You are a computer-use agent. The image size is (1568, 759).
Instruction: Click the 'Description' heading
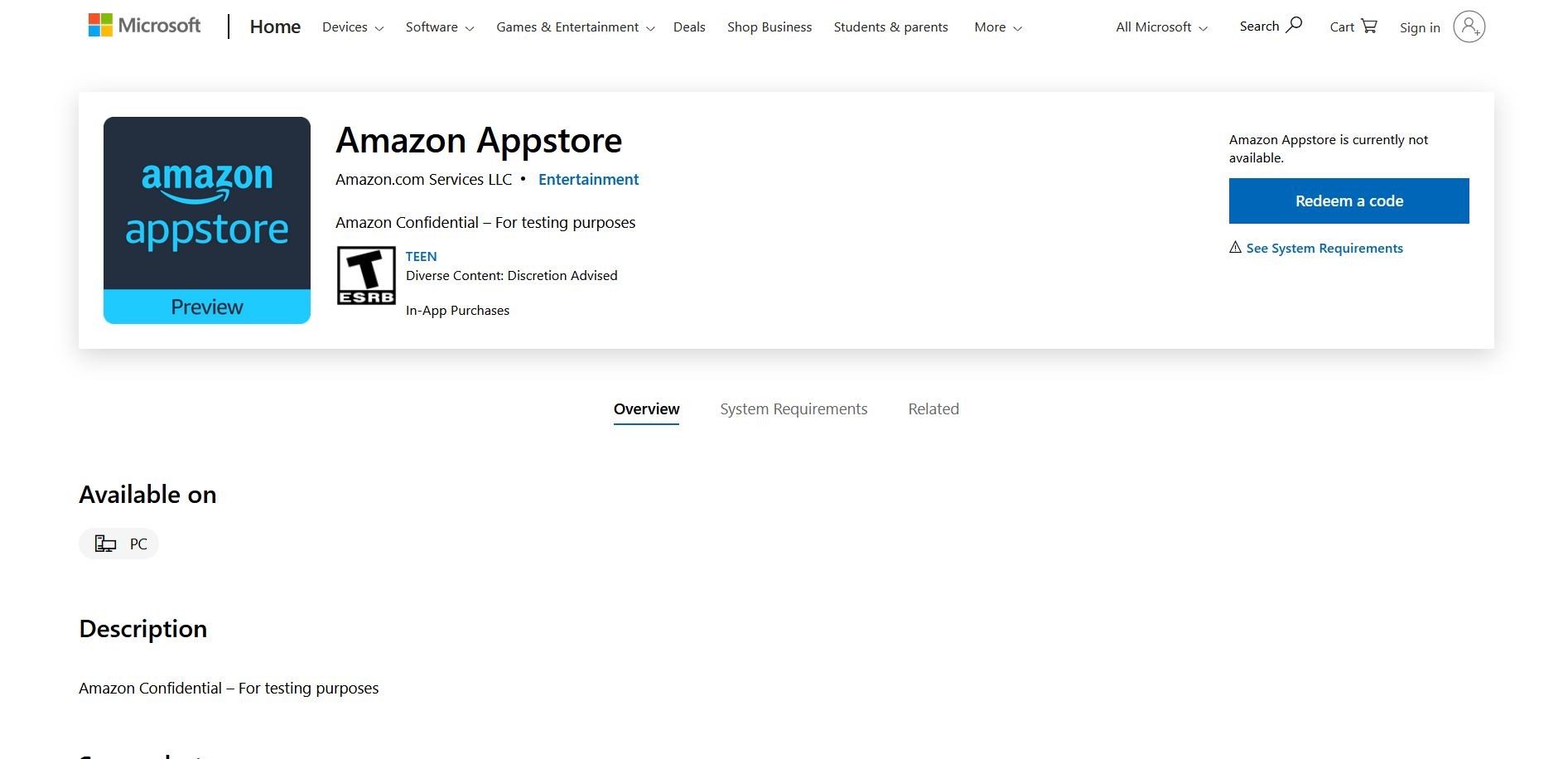coord(142,629)
